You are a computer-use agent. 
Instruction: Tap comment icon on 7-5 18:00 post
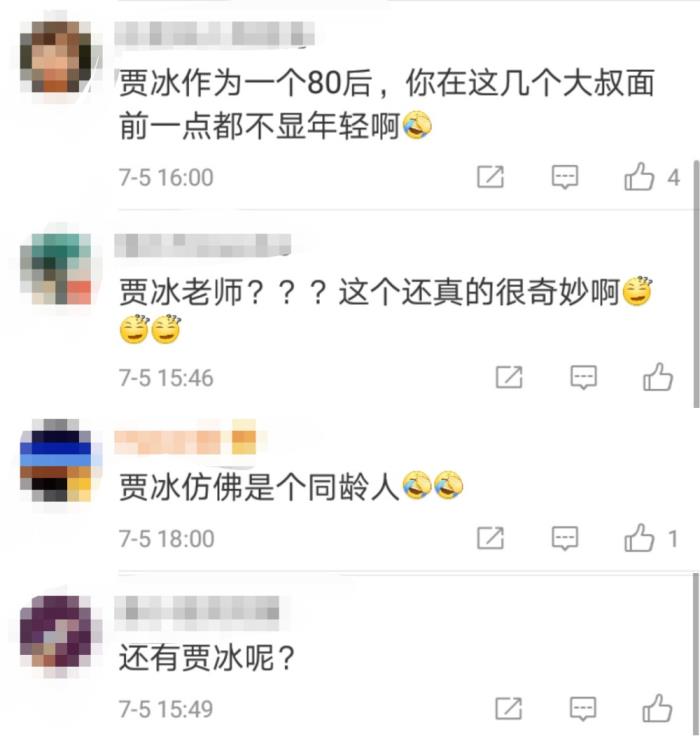click(565, 538)
